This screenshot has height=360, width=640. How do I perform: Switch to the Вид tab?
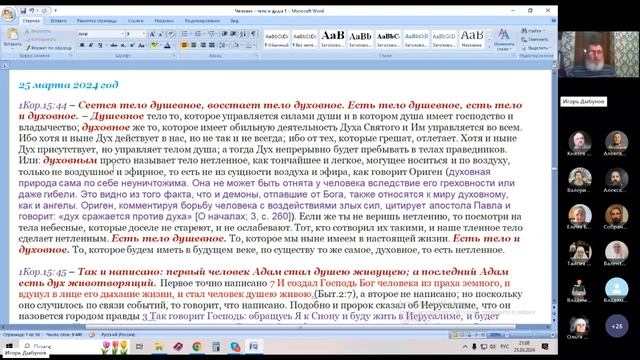click(234, 20)
